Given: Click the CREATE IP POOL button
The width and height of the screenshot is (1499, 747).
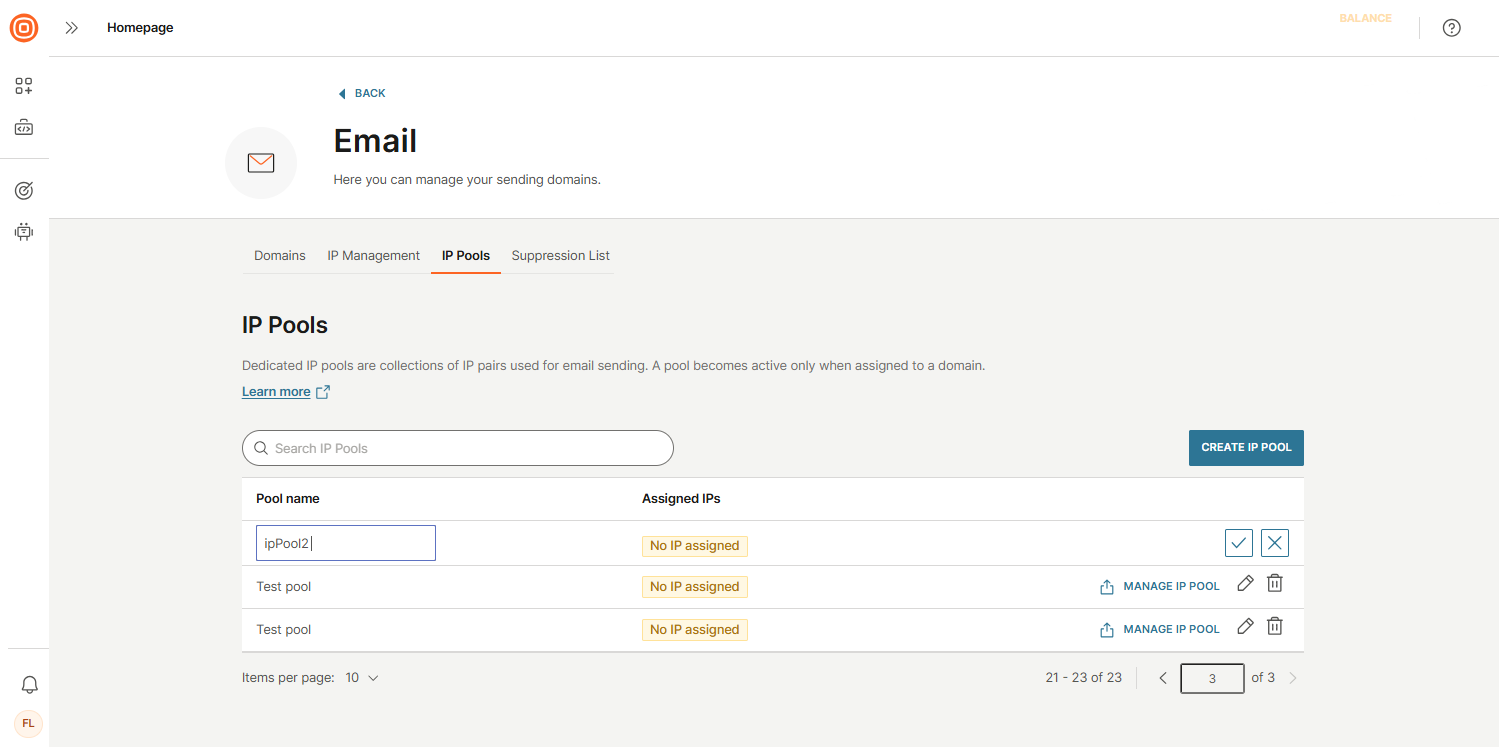Looking at the screenshot, I should [1246, 447].
